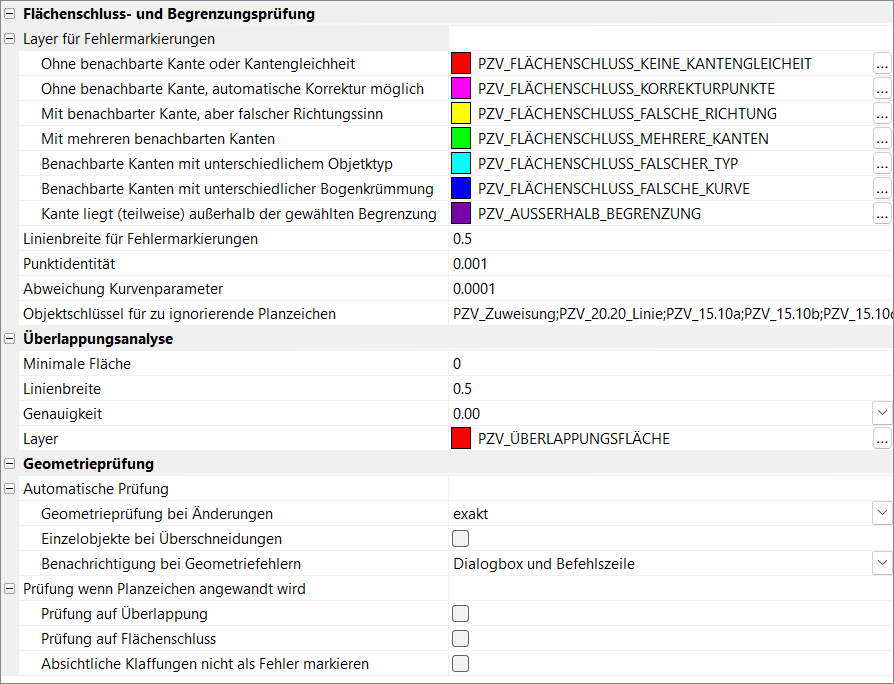This screenshot has width=894, height=684.
Task: Open layer picker for PZV_FLÄCHENSCHLUSS_MEHRERE_KANTEN
Action: click(881, 139)
